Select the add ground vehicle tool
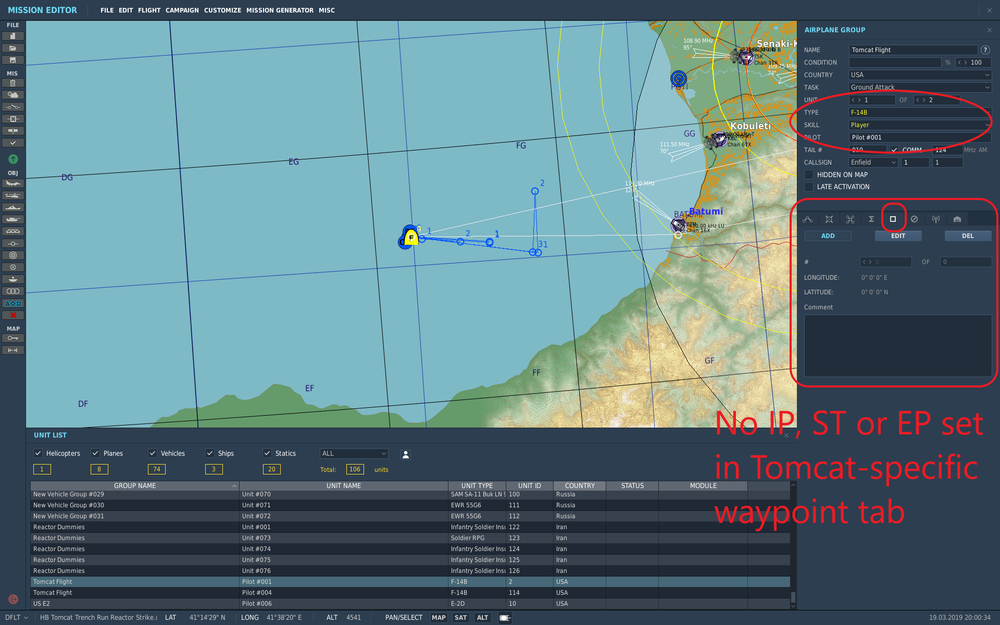Viewport: 1000px width, 625px height. [x=13, y=219]
